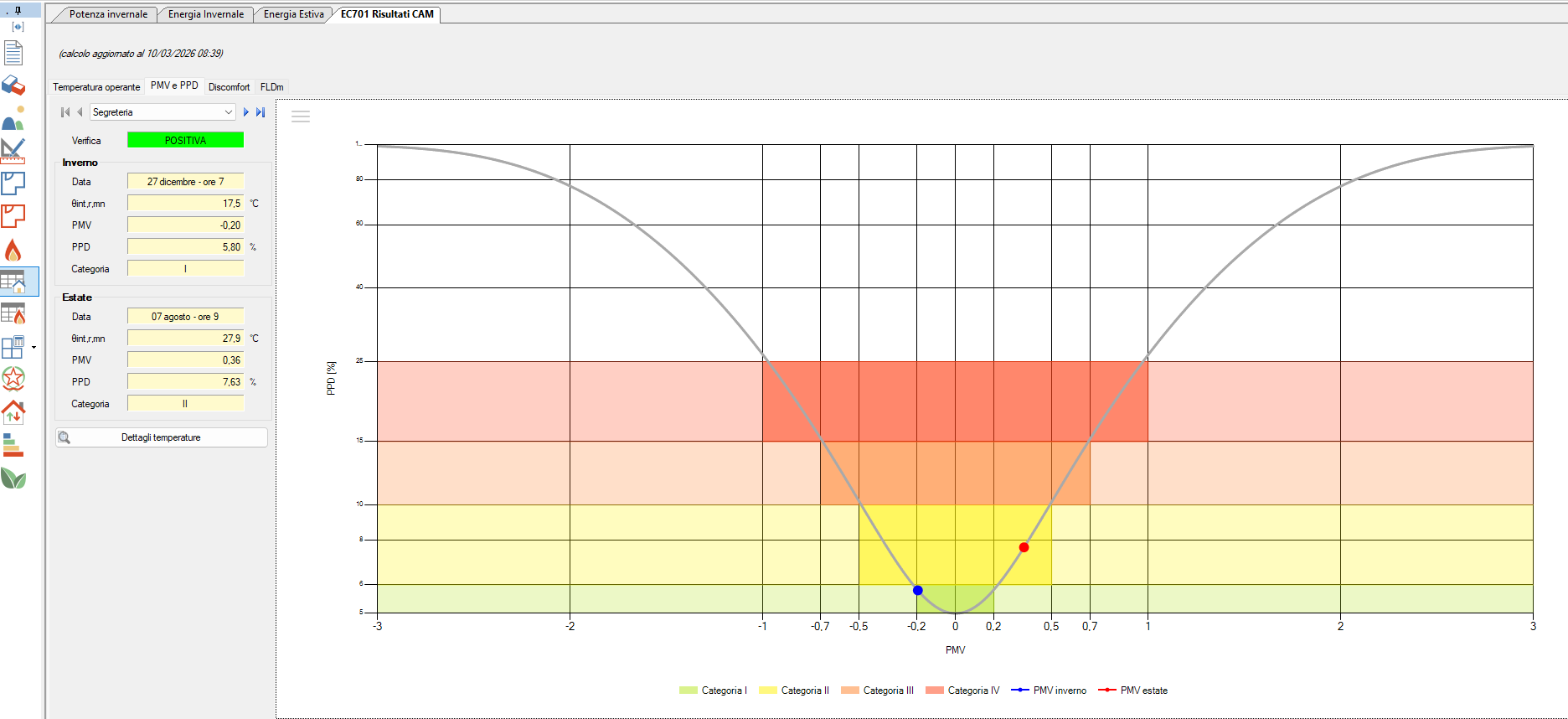Select the green leaves icon in sidebar

pyautogui.click(x=13, y=478)
